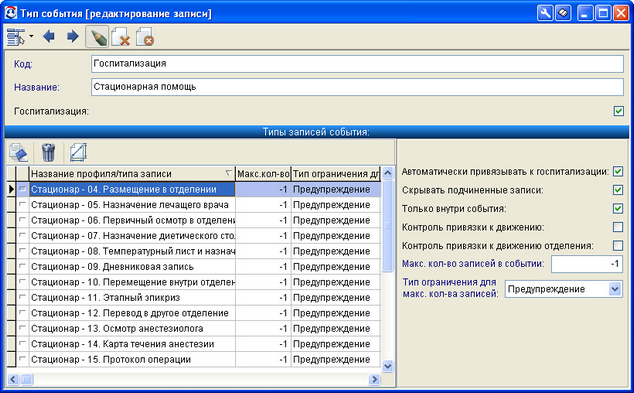634x393 pixels.
Task: Click the table's vertical scrollbar down arrow
Action: [387, 366]
